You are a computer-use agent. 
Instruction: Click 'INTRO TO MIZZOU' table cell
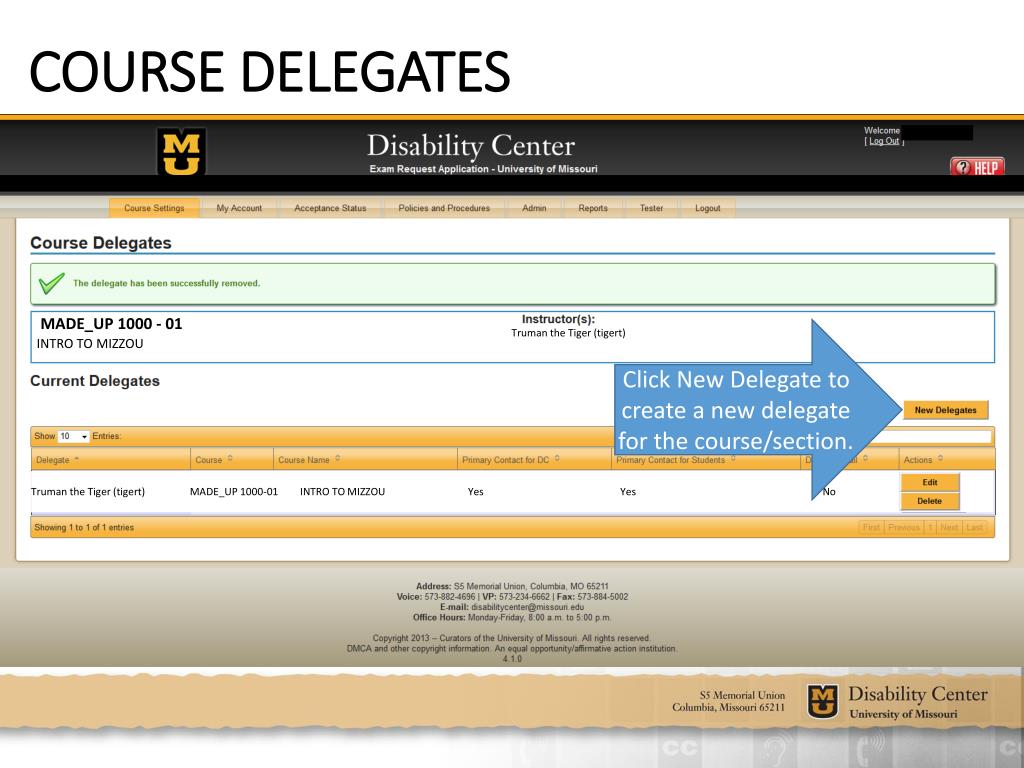tap(342, 492)
